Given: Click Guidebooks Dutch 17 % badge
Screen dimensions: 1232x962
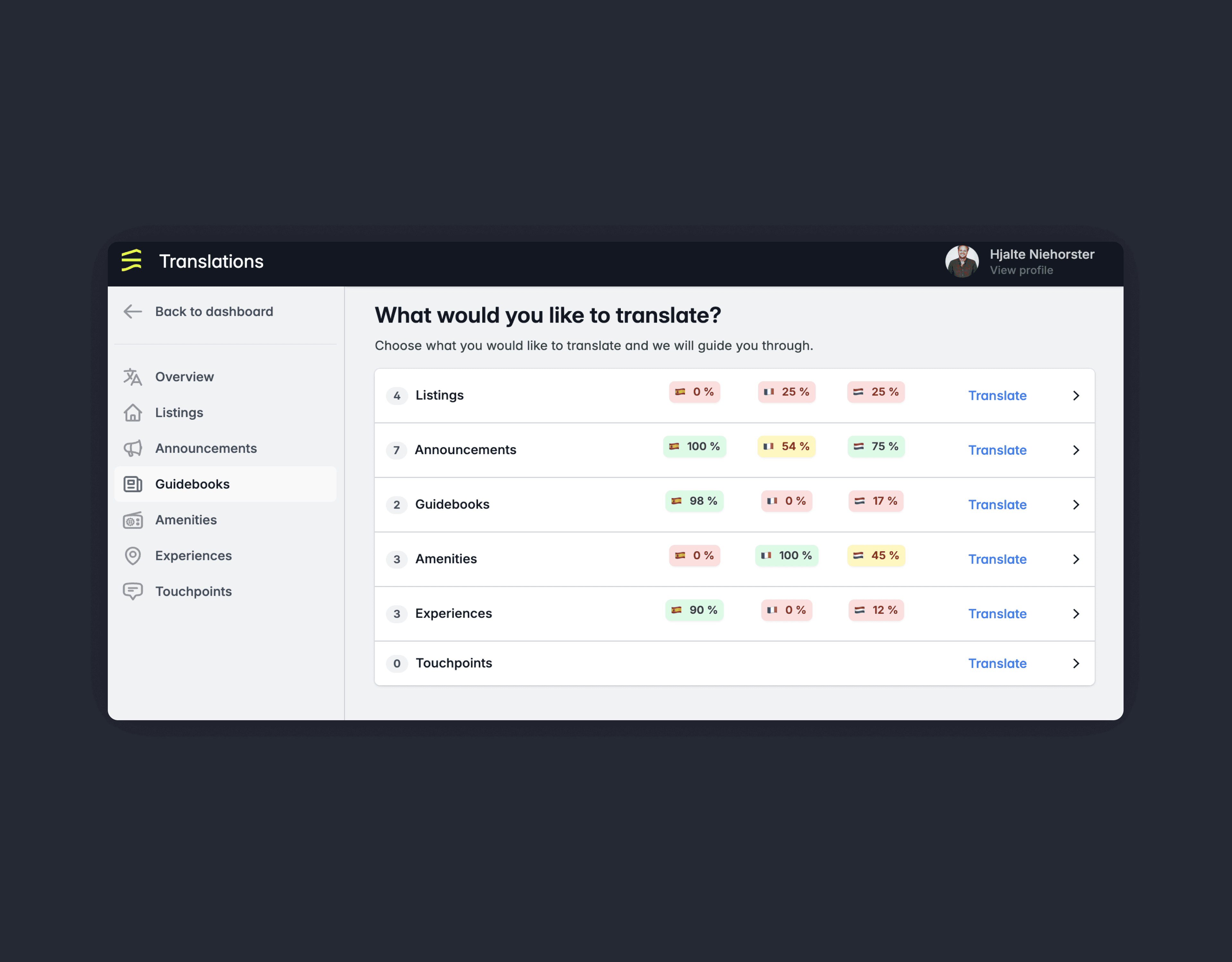Looking at the screenshot, I should click(x=876, y=501).
